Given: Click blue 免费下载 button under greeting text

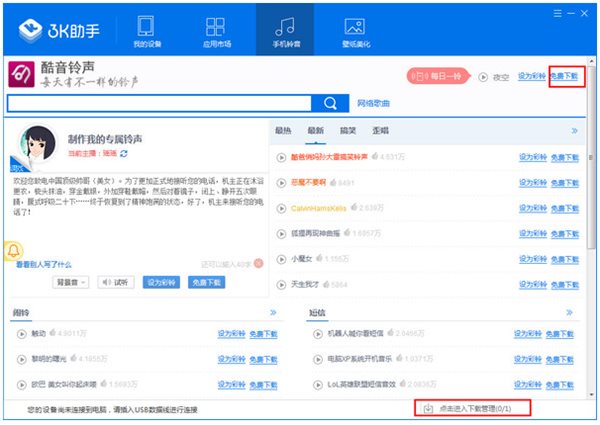Looking at the screenshot, I should coord(207,282).
